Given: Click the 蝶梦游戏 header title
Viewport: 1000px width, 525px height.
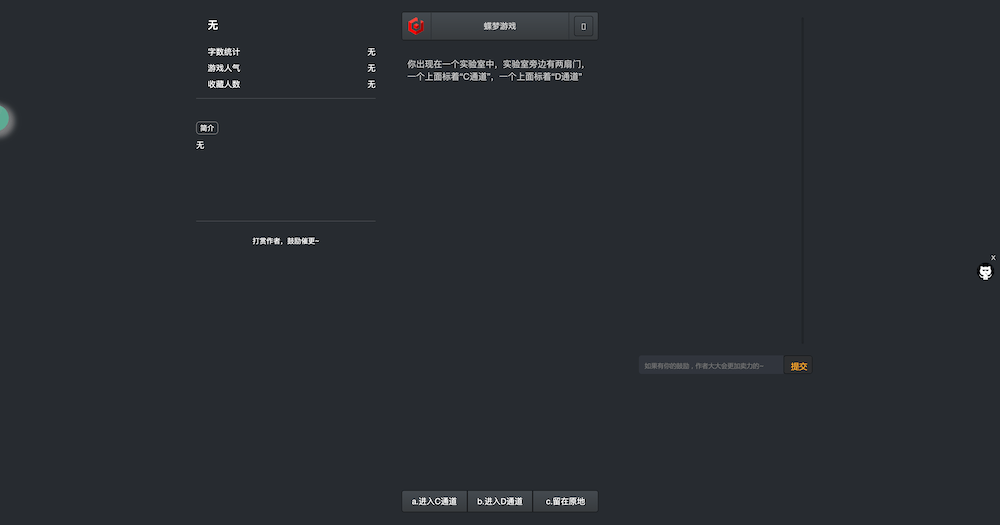Looking at the screenshot, I should pos(499,26).
